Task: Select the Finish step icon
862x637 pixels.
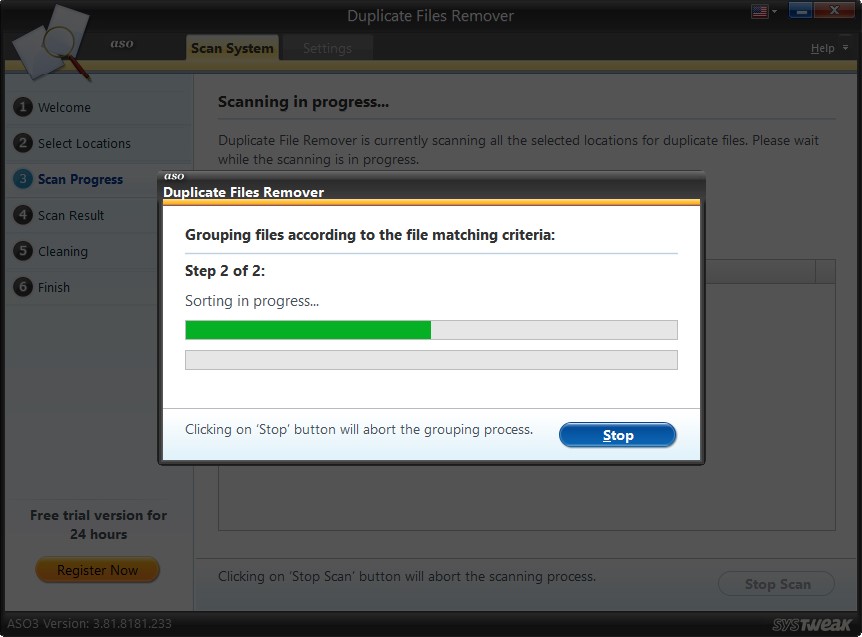Action: 22,287
